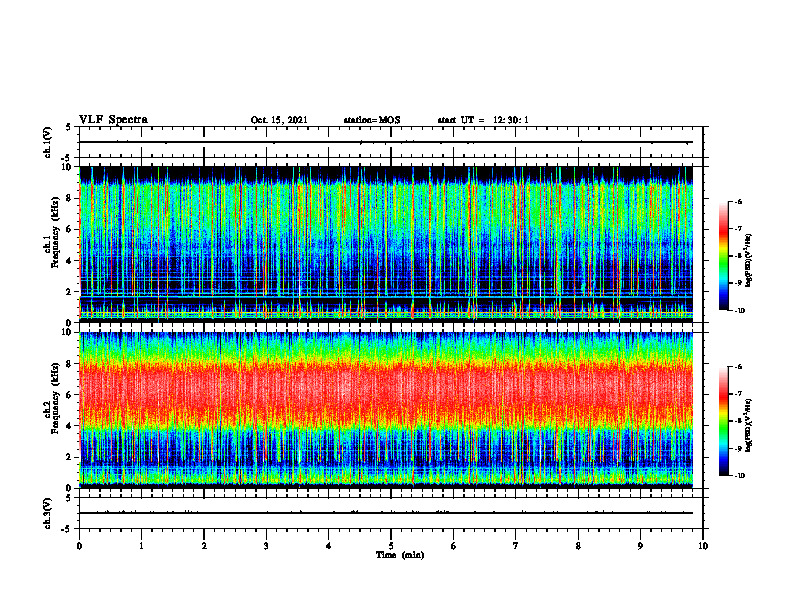Click the "5" tick on ch.1(V) axis
The height and width of the screenshot is (612, 792).
point(69,128)
